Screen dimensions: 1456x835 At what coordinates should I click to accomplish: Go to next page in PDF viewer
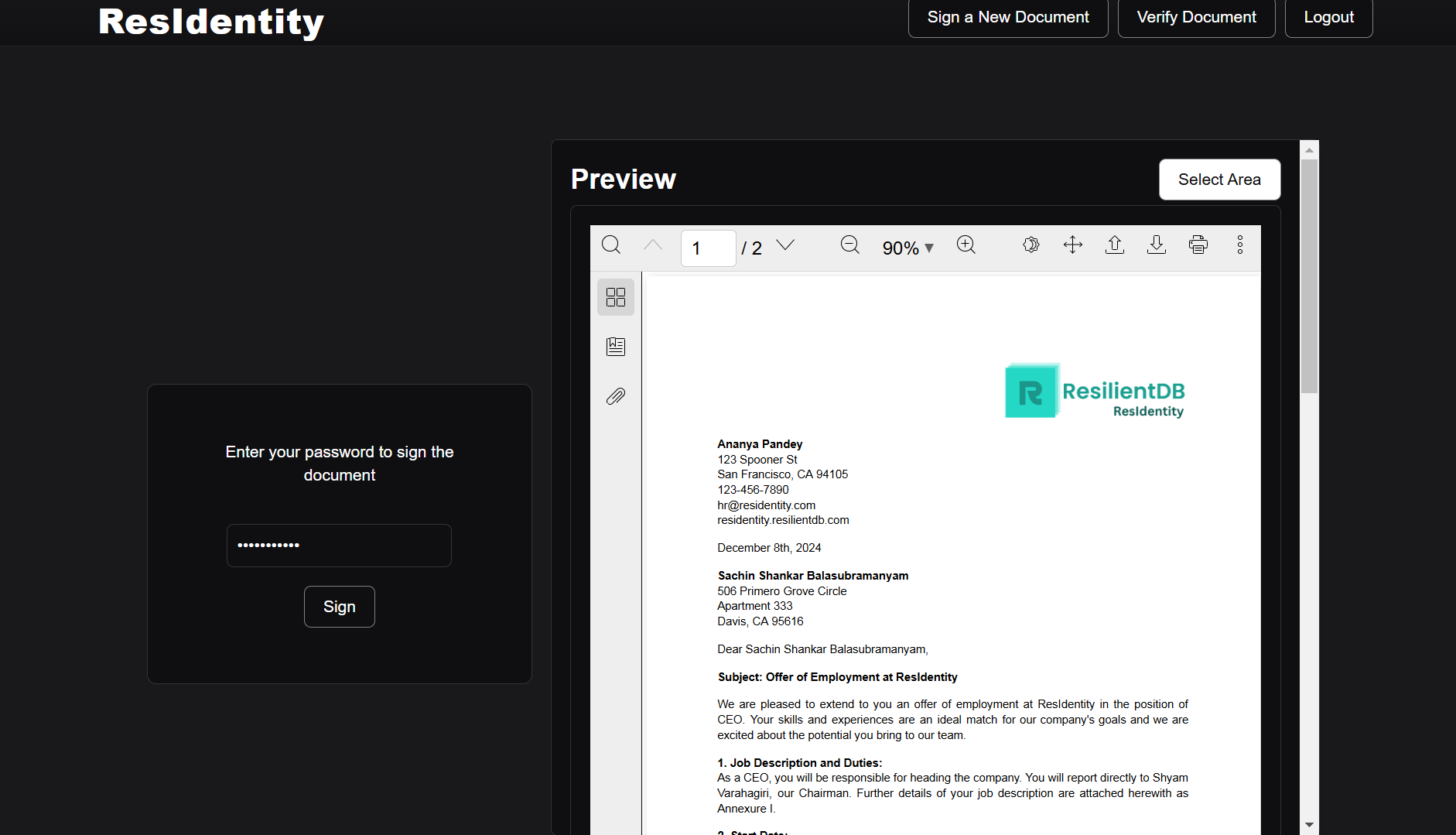pyautogui.click(x=785, y=245)
